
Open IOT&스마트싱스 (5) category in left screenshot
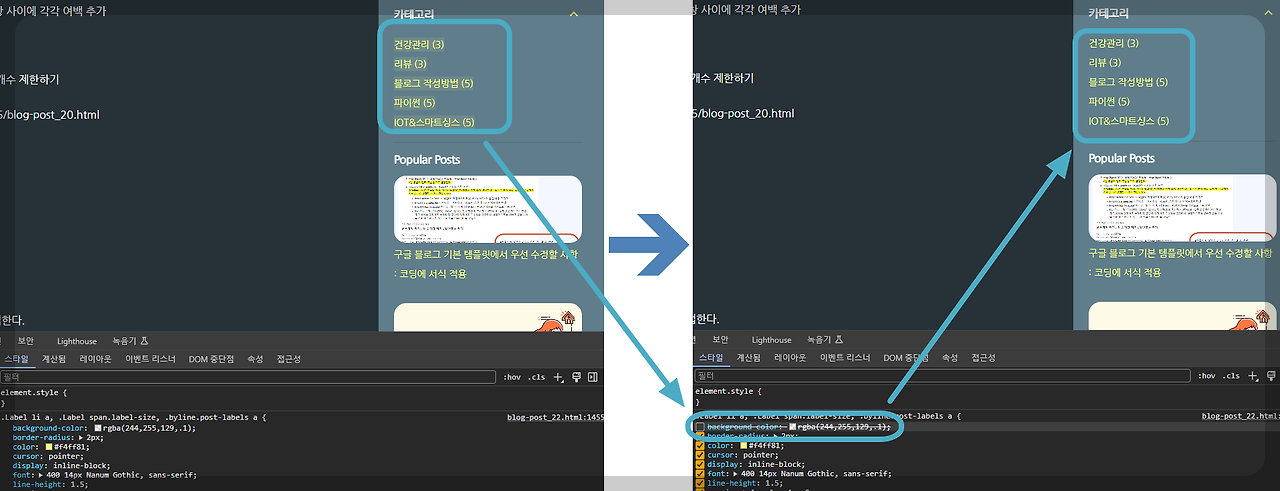click(434, 123)
